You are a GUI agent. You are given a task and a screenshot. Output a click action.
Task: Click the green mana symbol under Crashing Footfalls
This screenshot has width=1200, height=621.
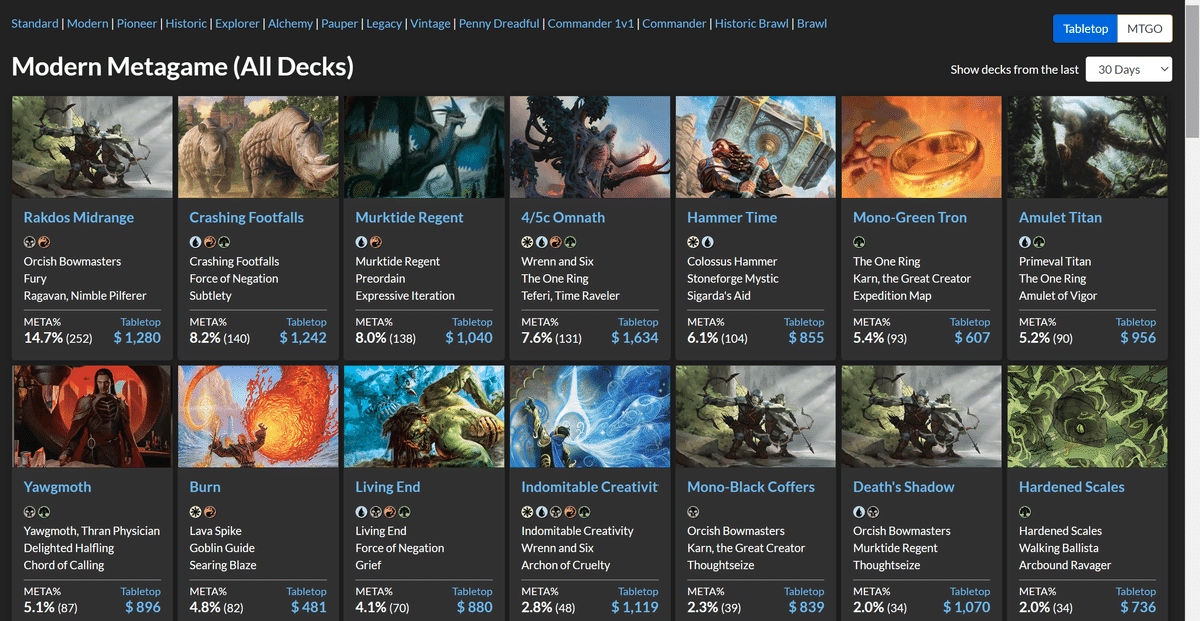click(x=222, y=242)
